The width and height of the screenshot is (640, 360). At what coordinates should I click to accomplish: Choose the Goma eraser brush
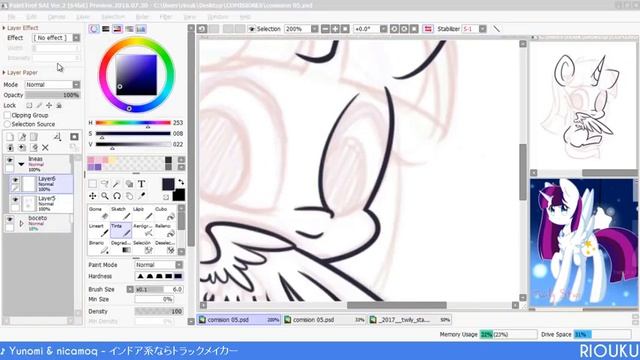[98, 213]
